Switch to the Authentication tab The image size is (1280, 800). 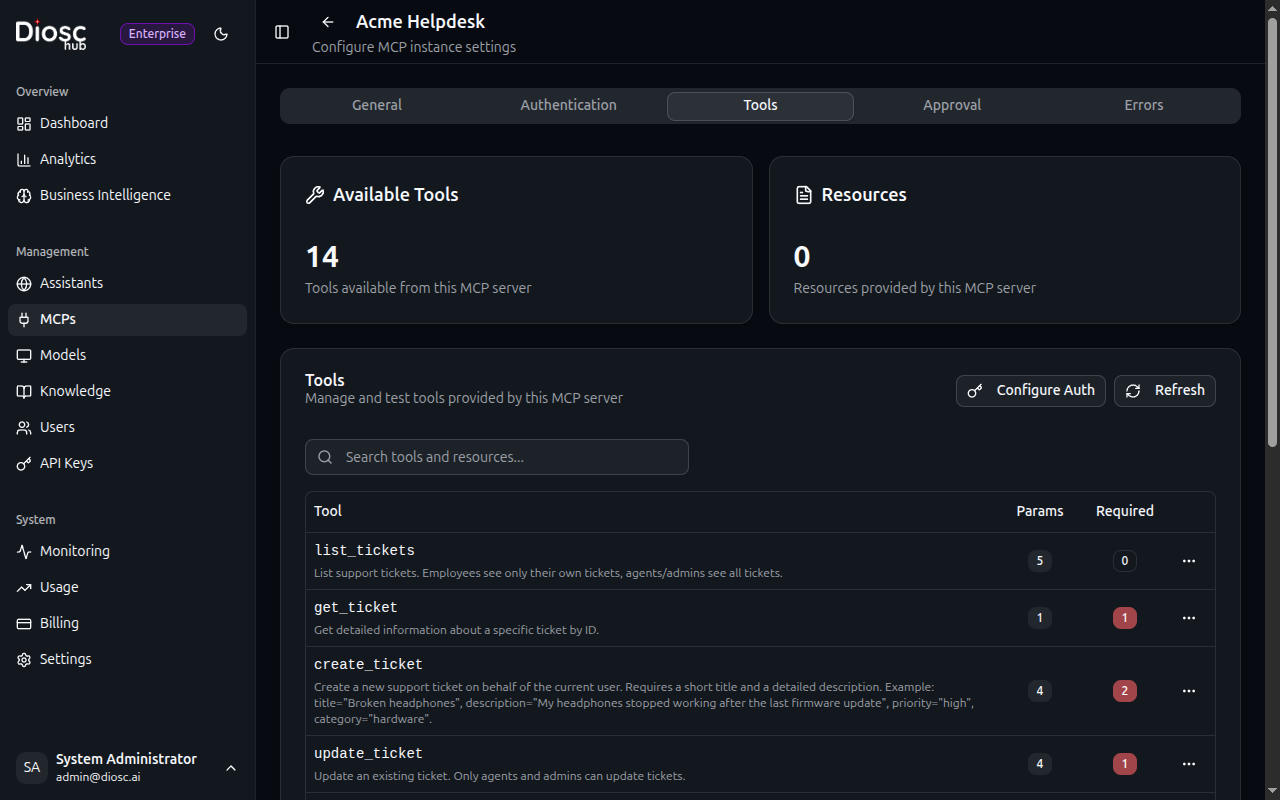(568, 105)
